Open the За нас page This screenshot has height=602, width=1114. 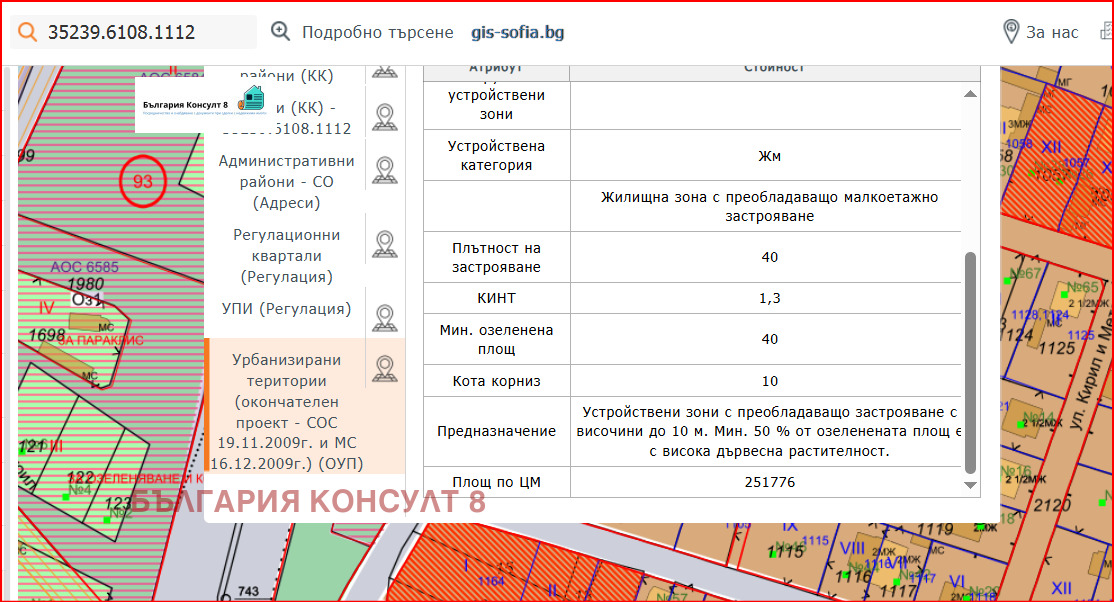(x=1051, y=31)
